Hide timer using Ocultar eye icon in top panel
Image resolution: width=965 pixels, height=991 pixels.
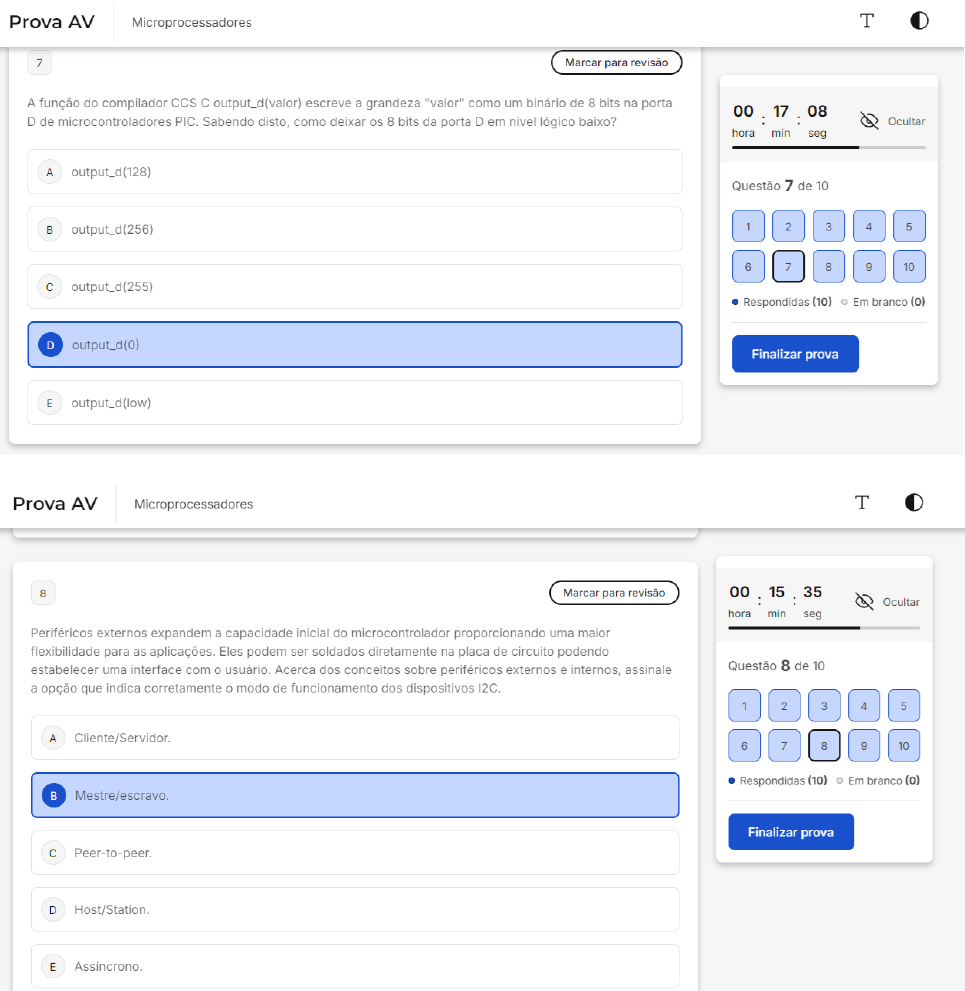pyautogui.click(x=870, y=121)
